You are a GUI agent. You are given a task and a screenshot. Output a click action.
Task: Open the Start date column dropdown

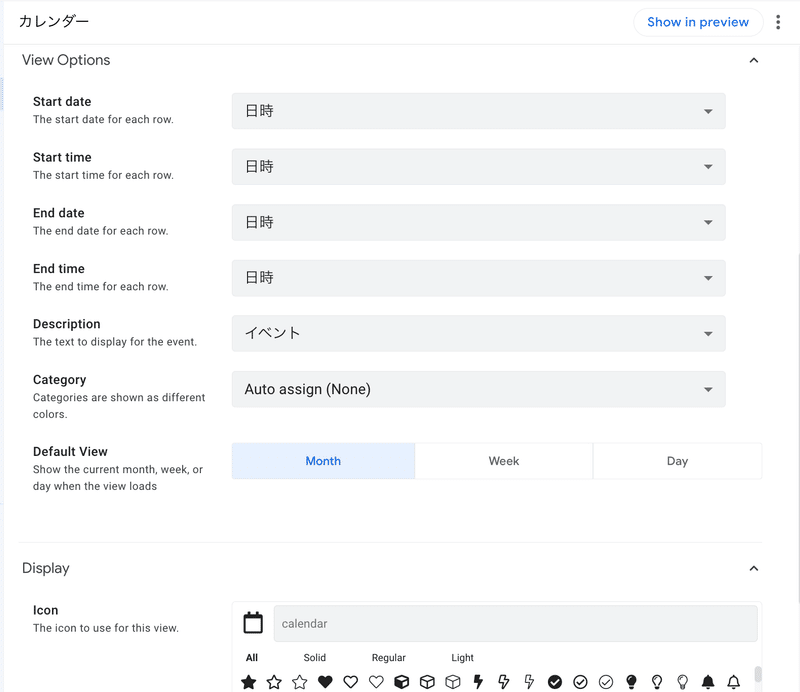(x=479, y=111)
